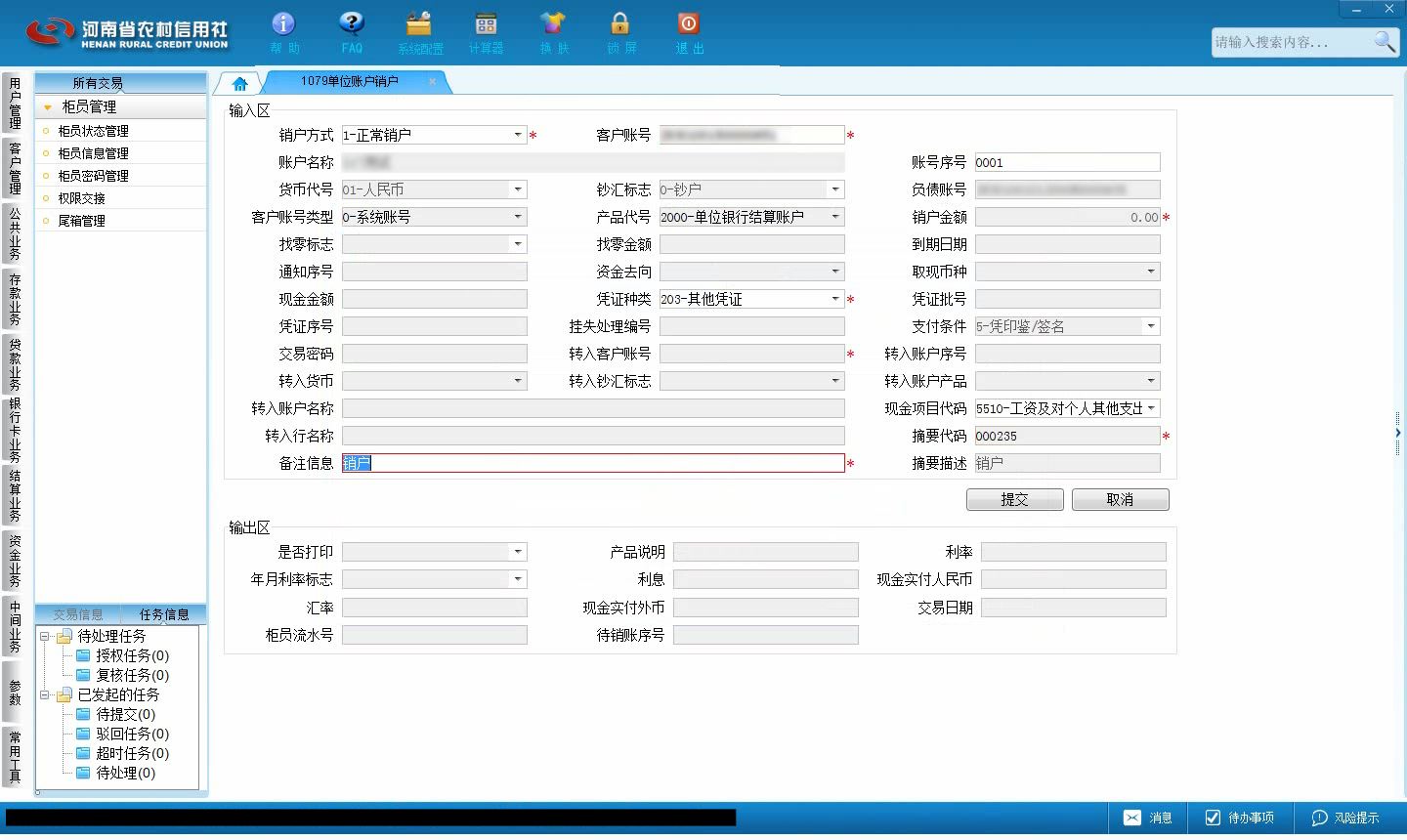Viewport: 1407px width, 840px height.
Task: Click into the top search box
Action: coord(1290,42)
